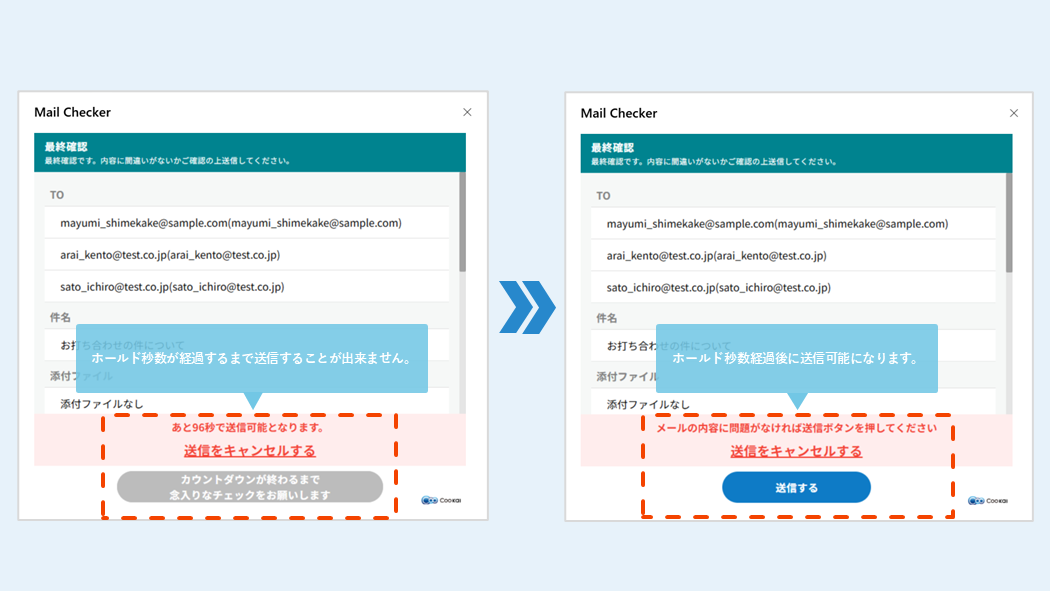Click the Cookai logo beside the 送信する button
The height and width of the screenshot is (591, 1050).
(988, 500)
